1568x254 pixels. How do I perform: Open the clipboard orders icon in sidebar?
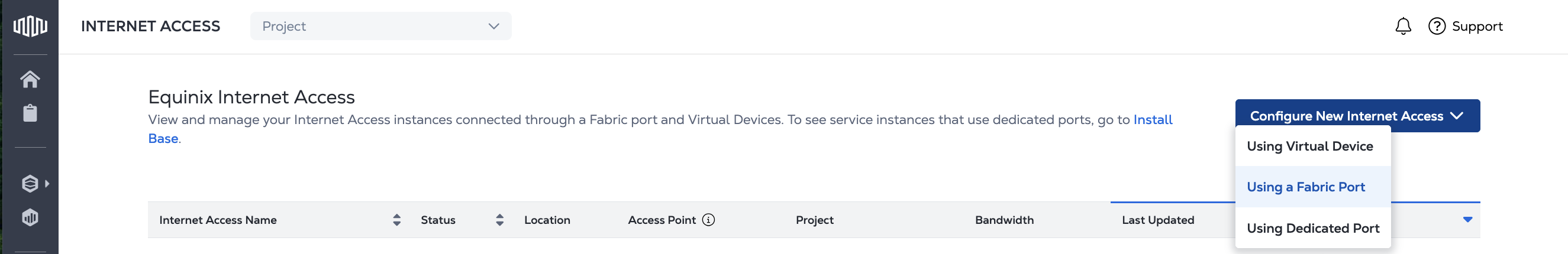pos(30,113)
